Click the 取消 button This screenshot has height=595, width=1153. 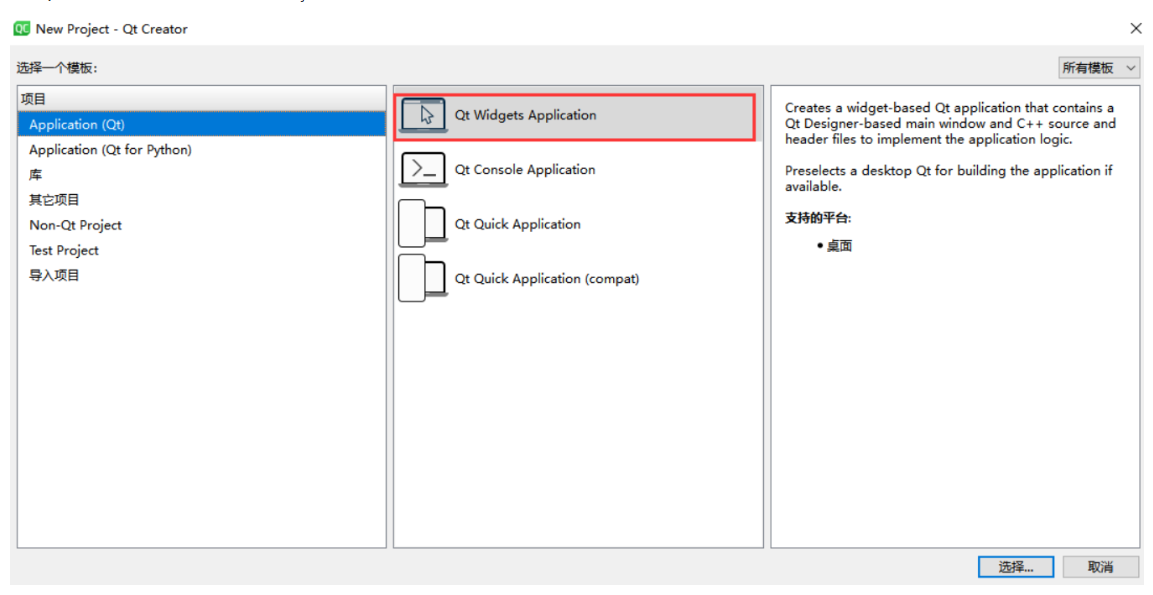click(1100, 567)
